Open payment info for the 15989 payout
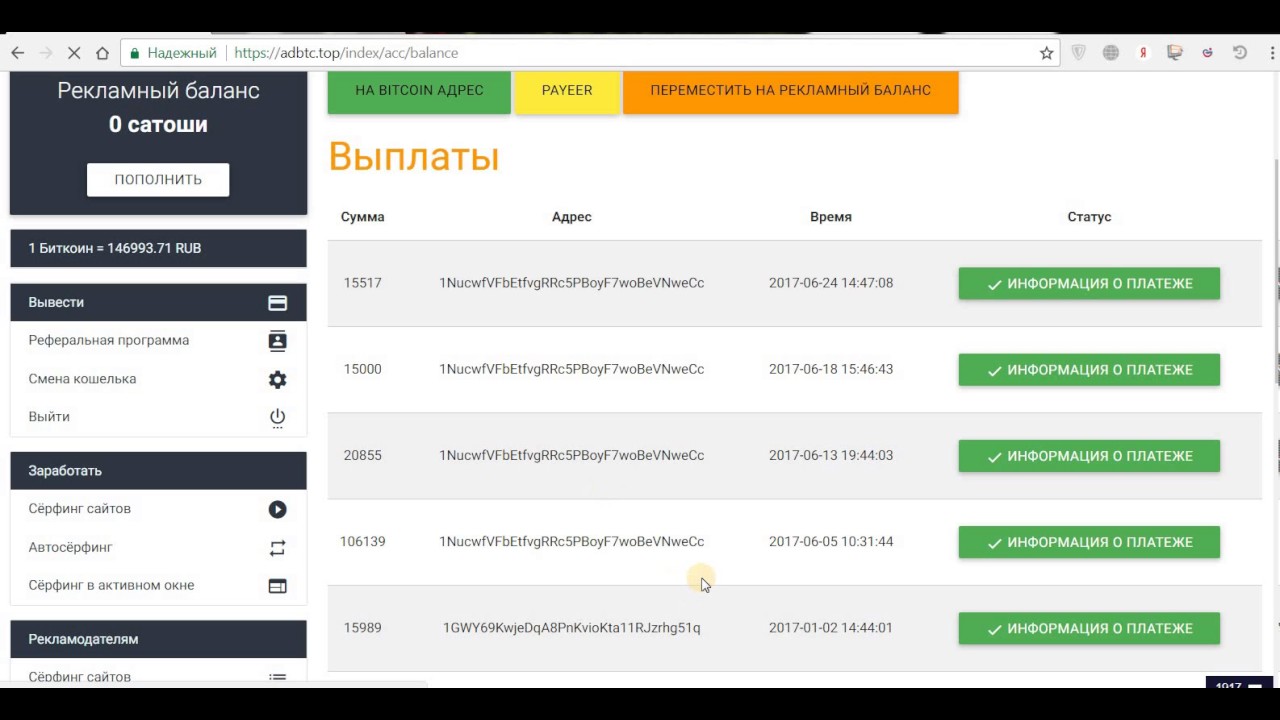1280x720 pixels. [1089, 628]
